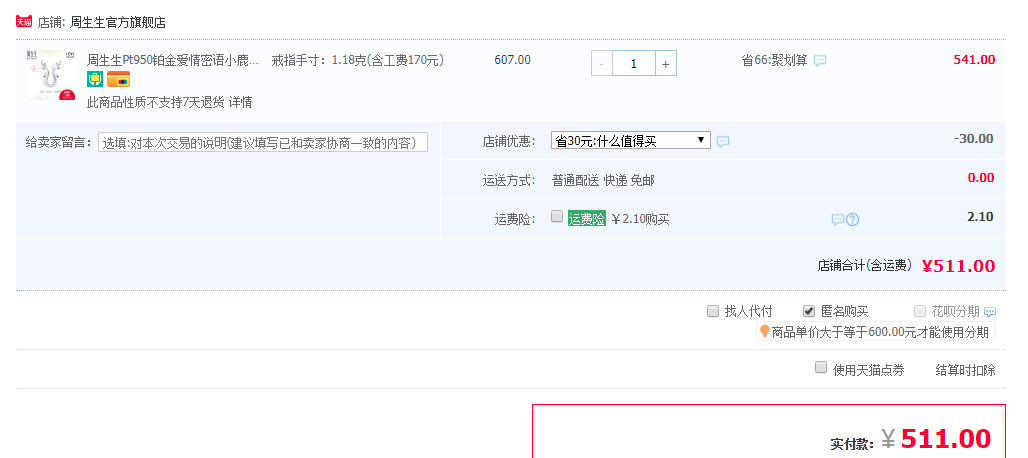This screenshot has height=458, width=1028.
Task: Click the discount amount -30.00
Action: (974, 139)
